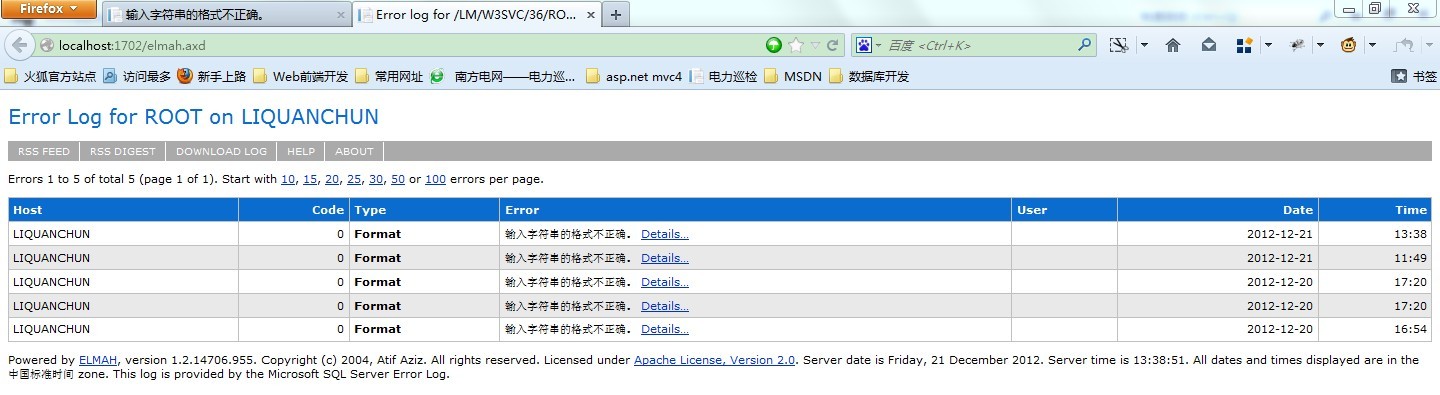Open the Web前端开发 bookmark folder
1440x395 pixels.
tap(301, 76)
